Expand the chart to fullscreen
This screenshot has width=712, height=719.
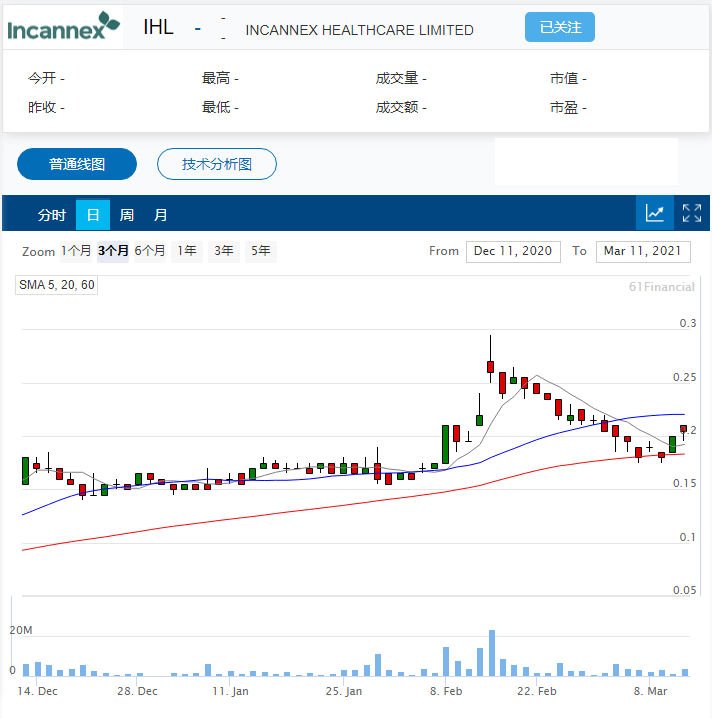691,213
